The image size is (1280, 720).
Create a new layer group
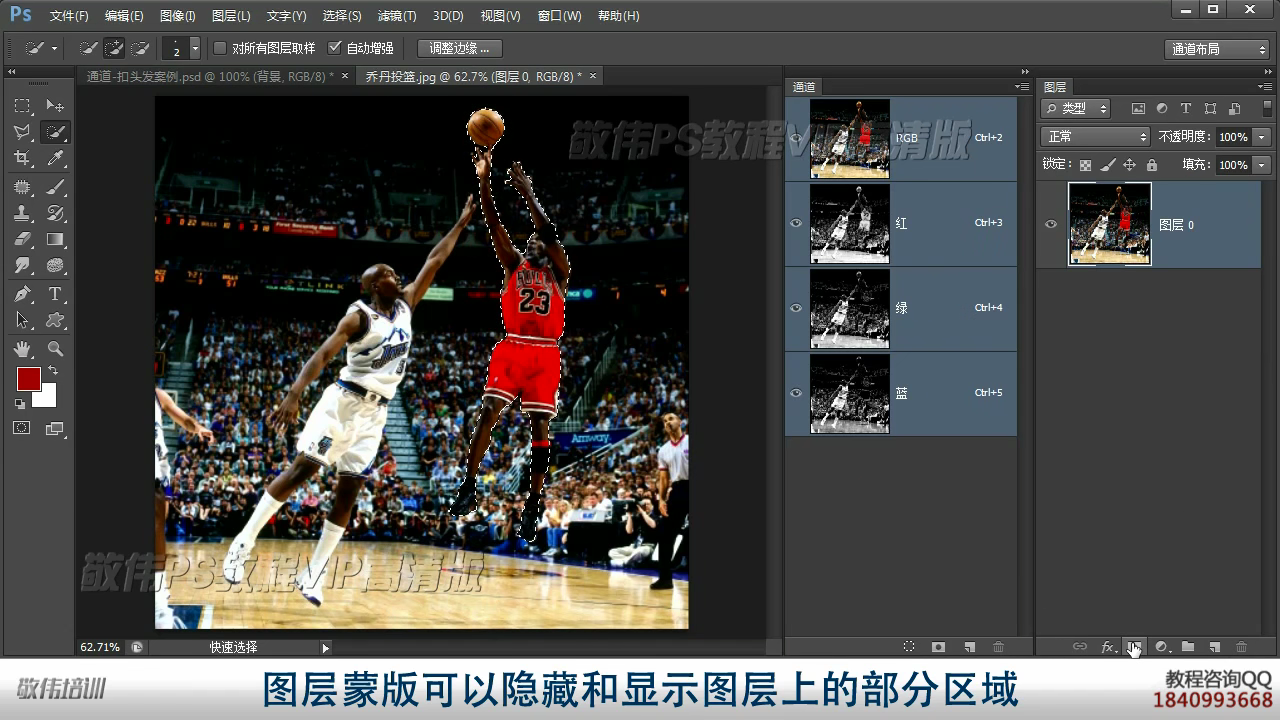tap(1188, 647)
